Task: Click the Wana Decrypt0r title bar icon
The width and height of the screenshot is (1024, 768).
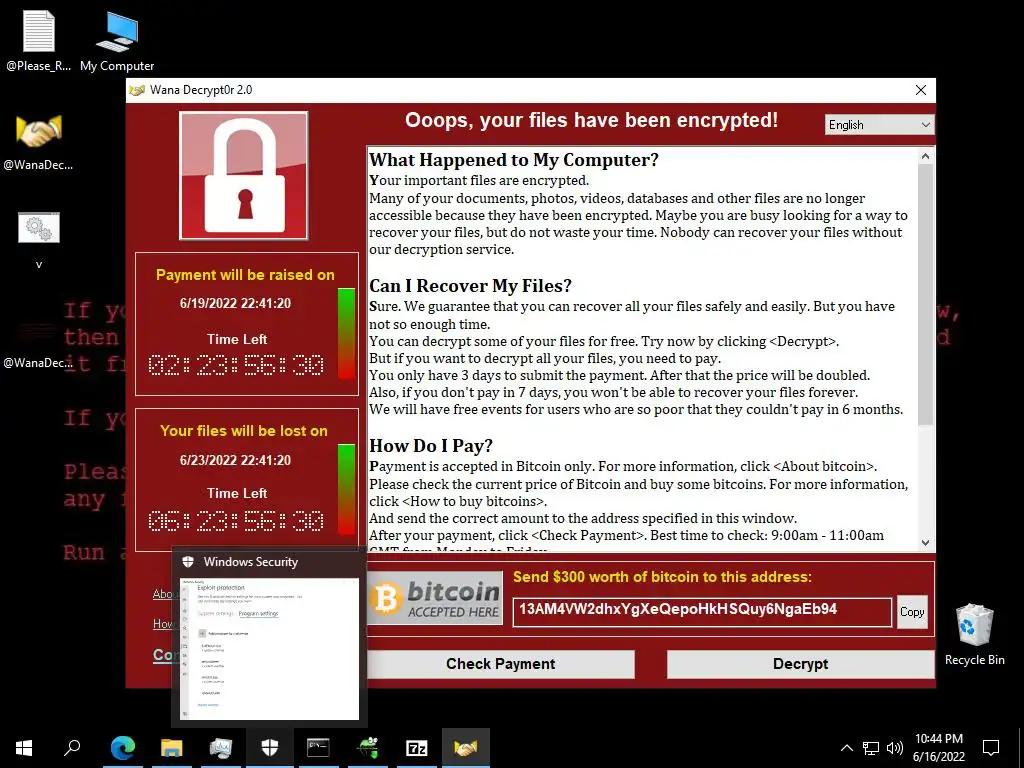Action: pyautogui.click(x=136, y=90)
